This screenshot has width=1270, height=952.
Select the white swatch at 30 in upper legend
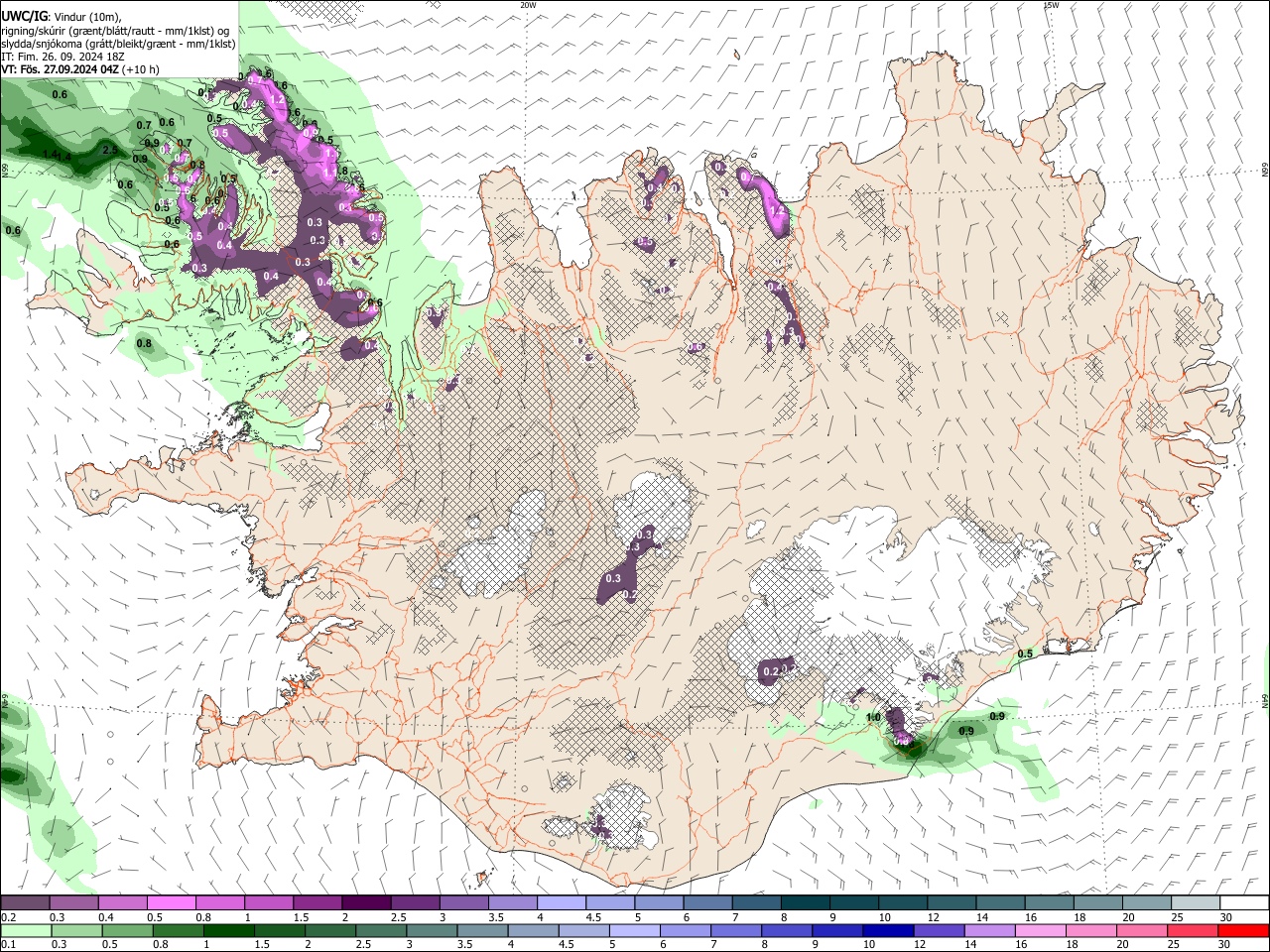[x=1244, y=902]
